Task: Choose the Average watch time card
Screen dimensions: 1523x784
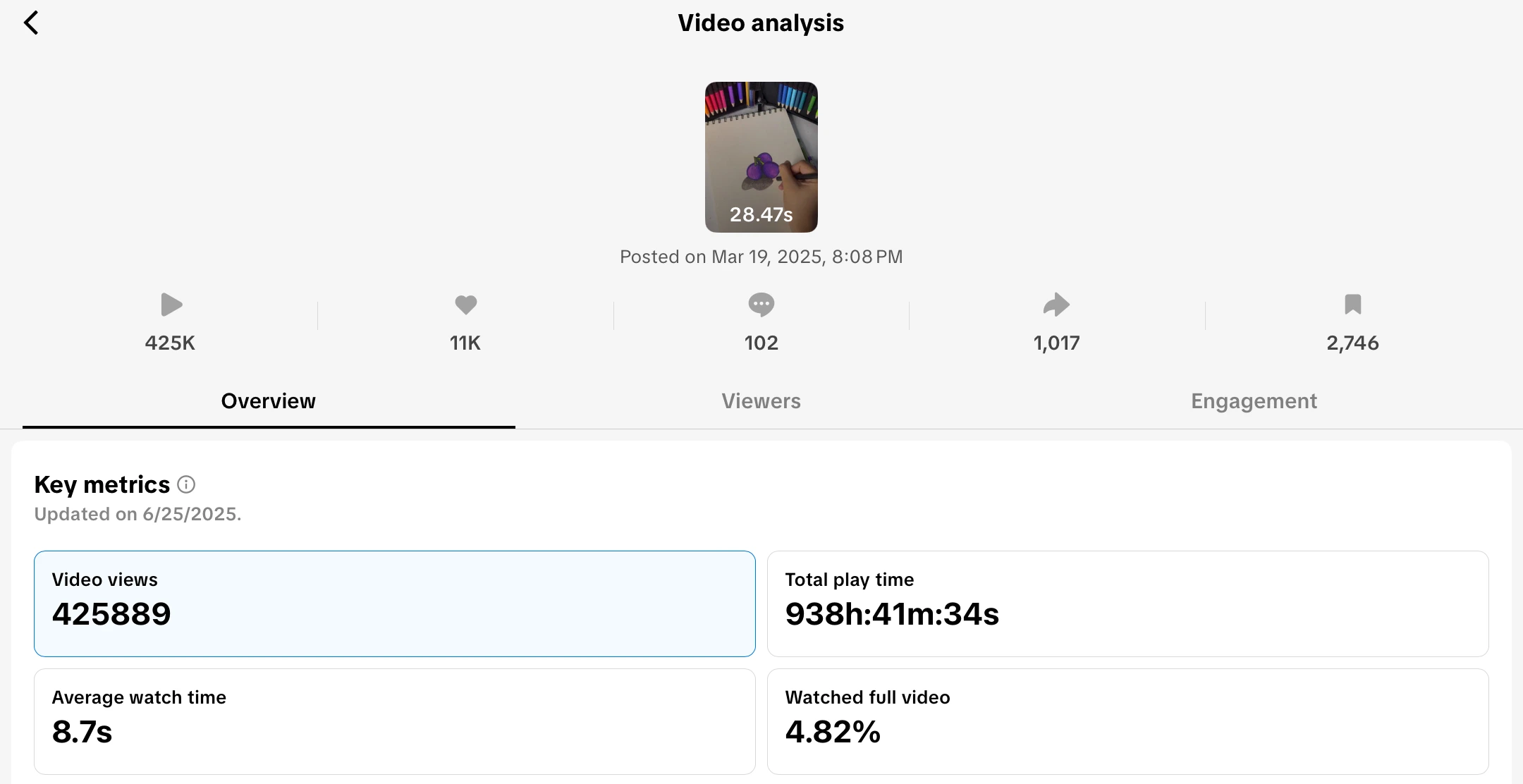Action: 394,721
